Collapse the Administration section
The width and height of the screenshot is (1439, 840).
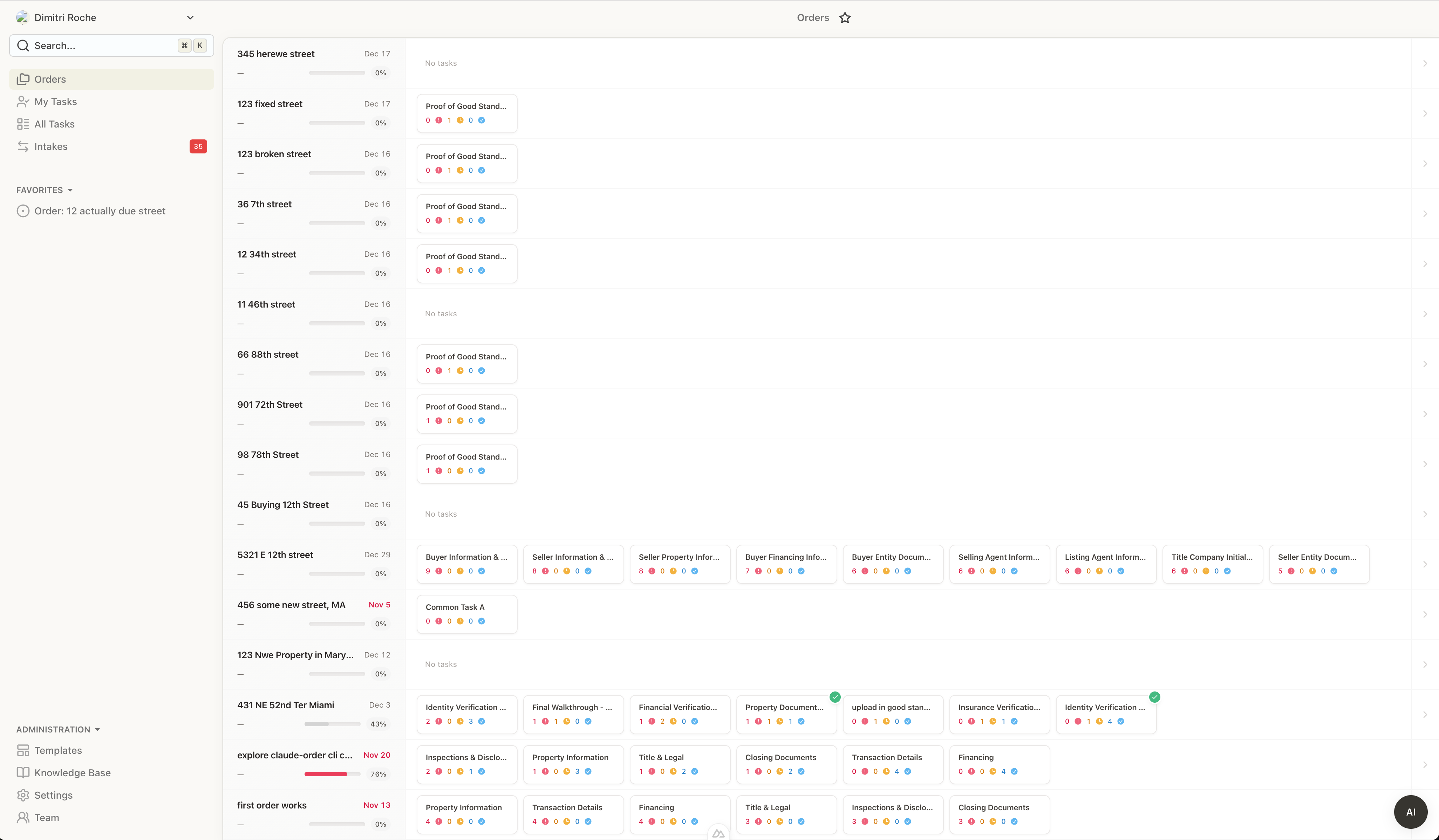(97, 729)
